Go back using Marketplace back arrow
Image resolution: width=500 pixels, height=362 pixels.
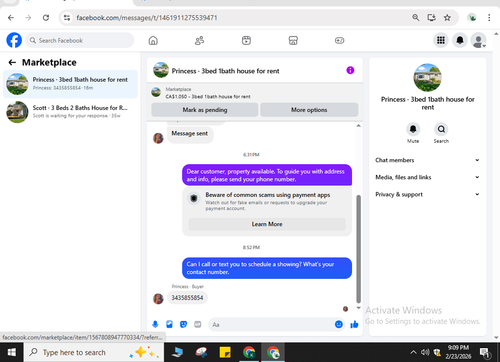pos(12,62)
